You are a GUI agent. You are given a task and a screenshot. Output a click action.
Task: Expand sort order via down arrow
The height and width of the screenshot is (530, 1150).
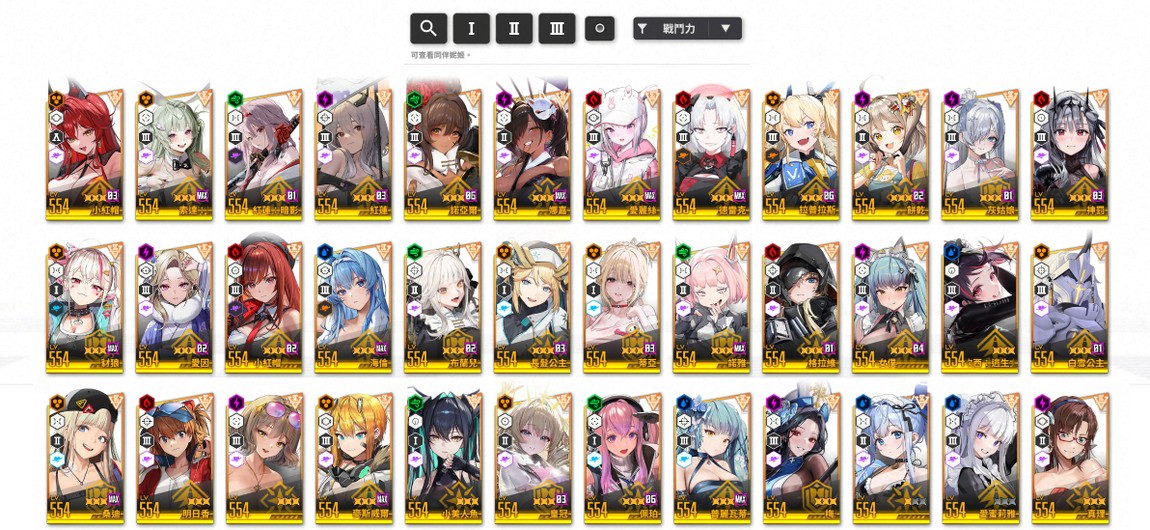pos(725,29)
